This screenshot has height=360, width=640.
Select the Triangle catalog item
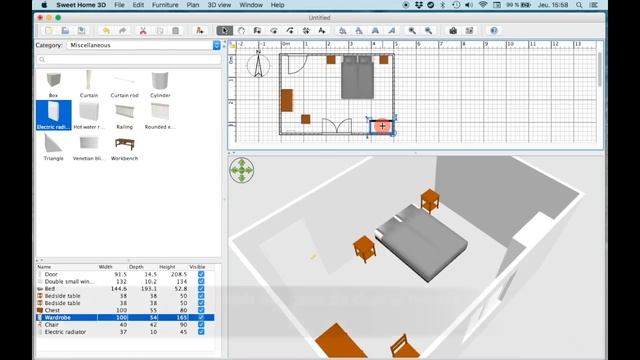(x=53, y=147)
